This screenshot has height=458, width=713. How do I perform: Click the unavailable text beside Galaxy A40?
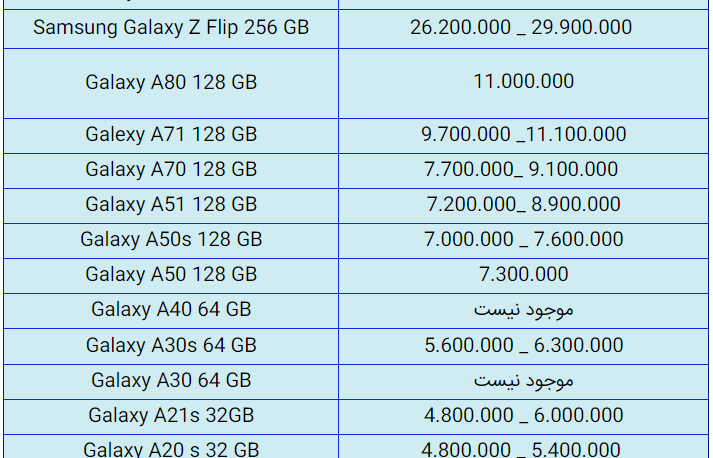523,310
